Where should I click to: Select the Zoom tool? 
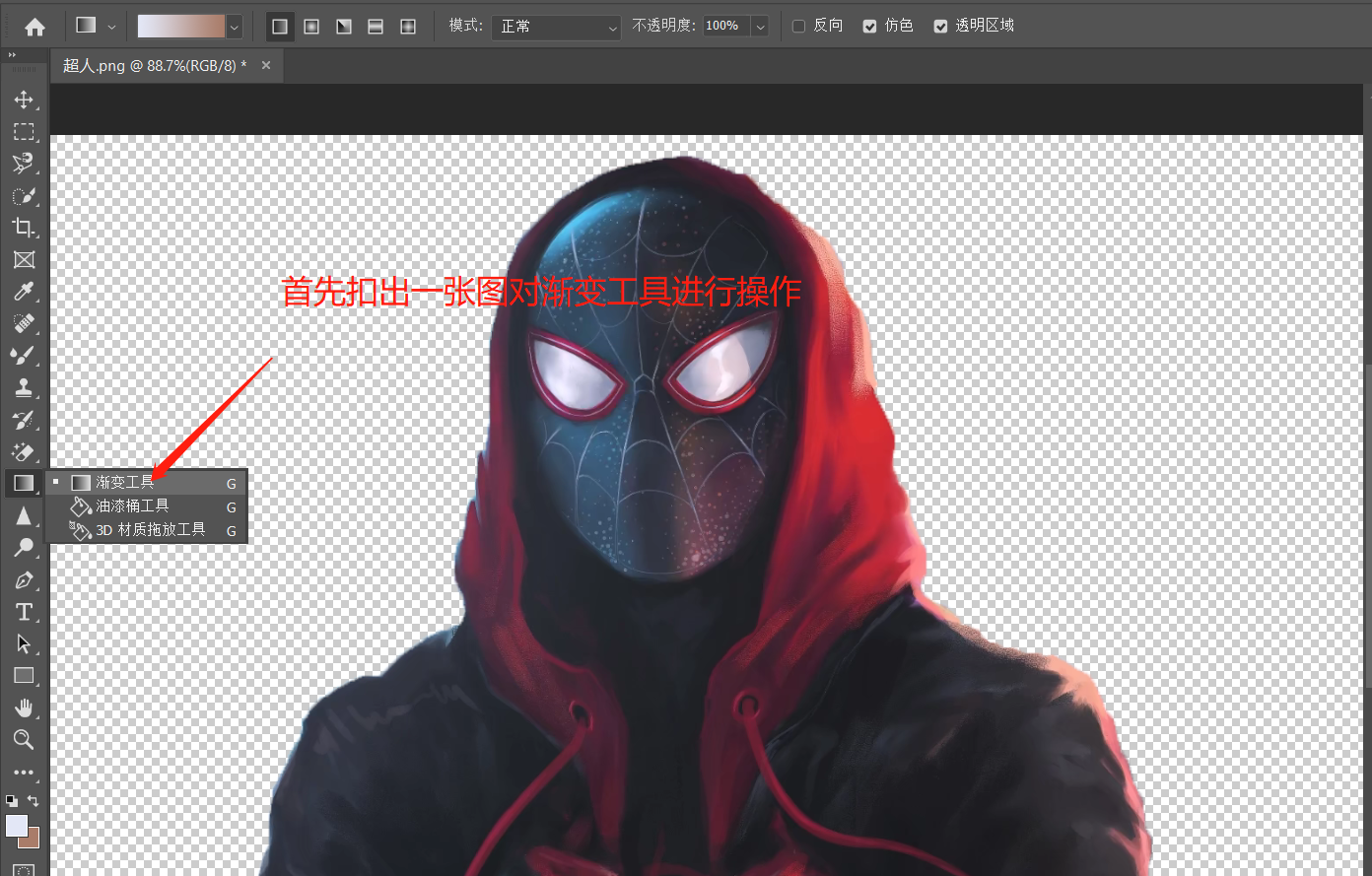pos(24,740)
